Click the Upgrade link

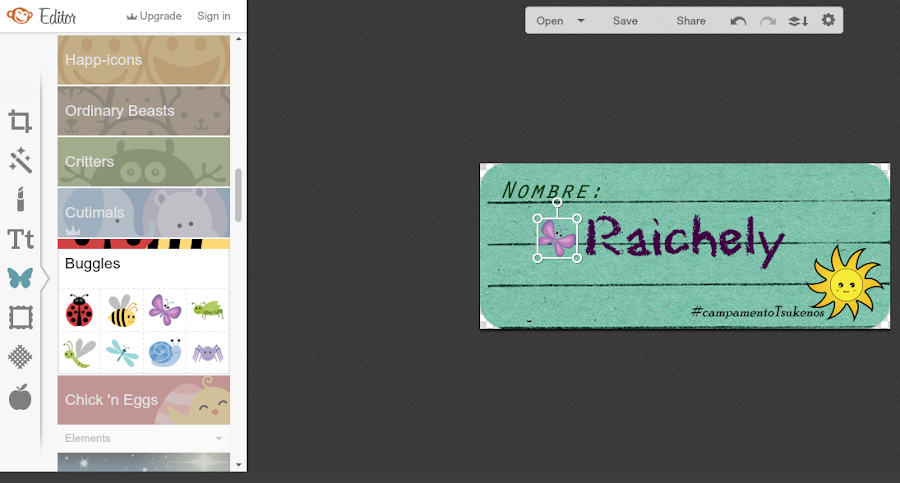tap(154, 16)
